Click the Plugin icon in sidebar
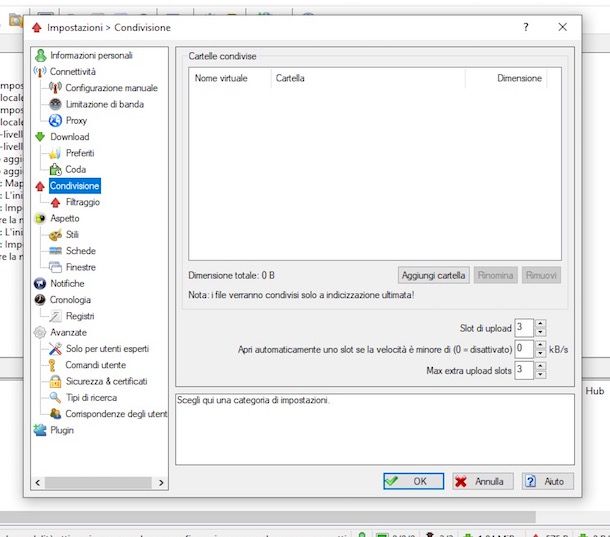The height and width of the screenshot is (537, 610). [40, 430]
